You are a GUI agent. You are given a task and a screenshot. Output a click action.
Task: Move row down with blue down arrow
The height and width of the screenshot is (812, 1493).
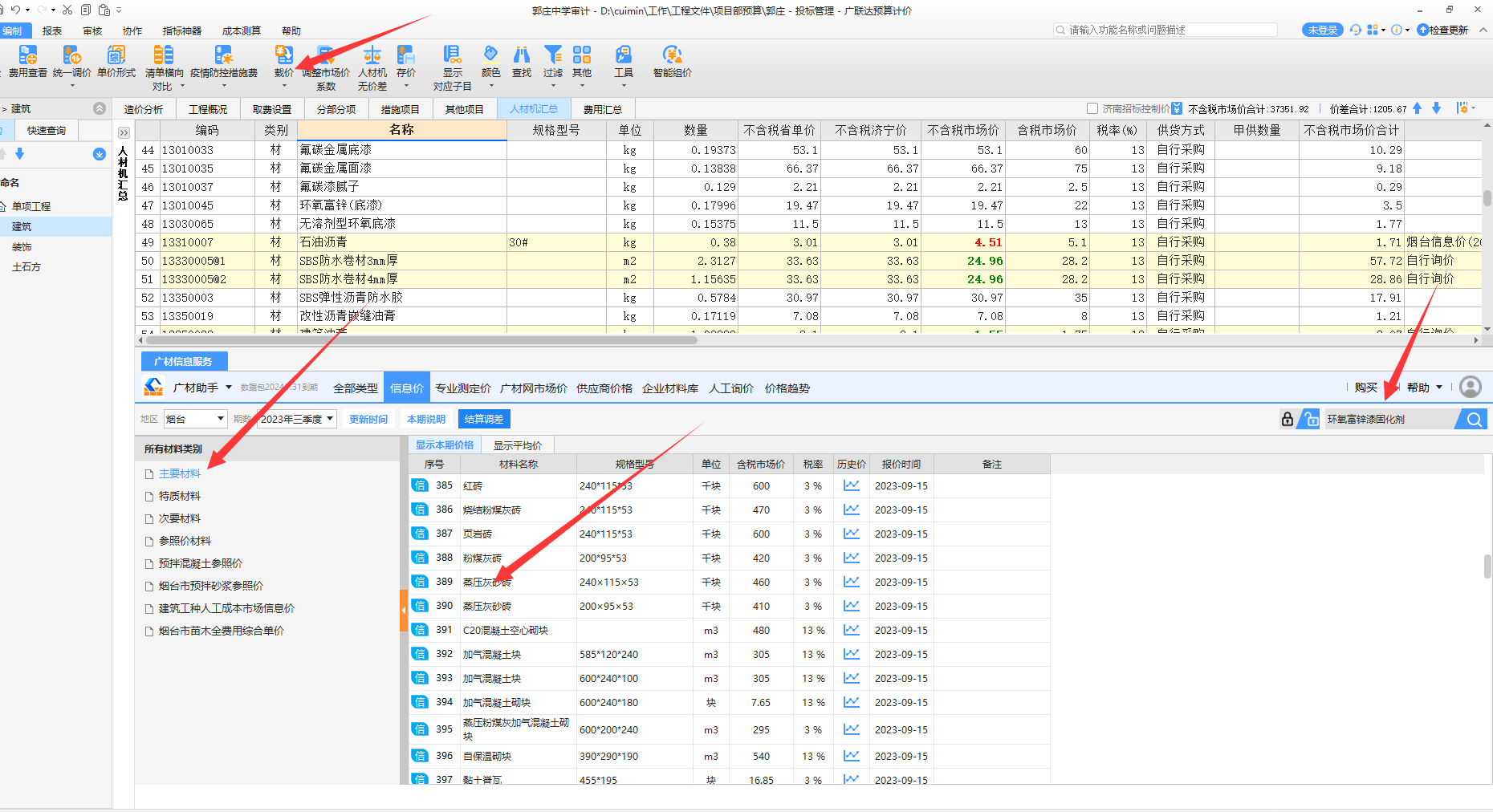click(1436, 108)
